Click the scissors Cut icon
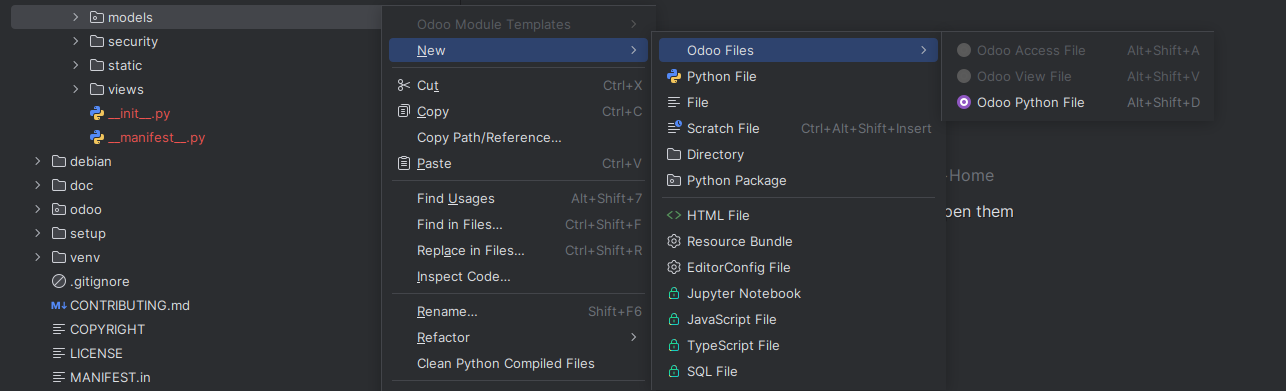Screen dimensions: 1286x391 (403, 85)
